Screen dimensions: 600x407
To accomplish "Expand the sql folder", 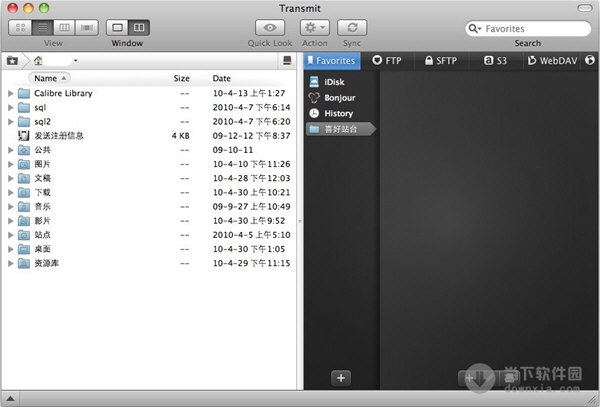I will click(x=11, y=107).
